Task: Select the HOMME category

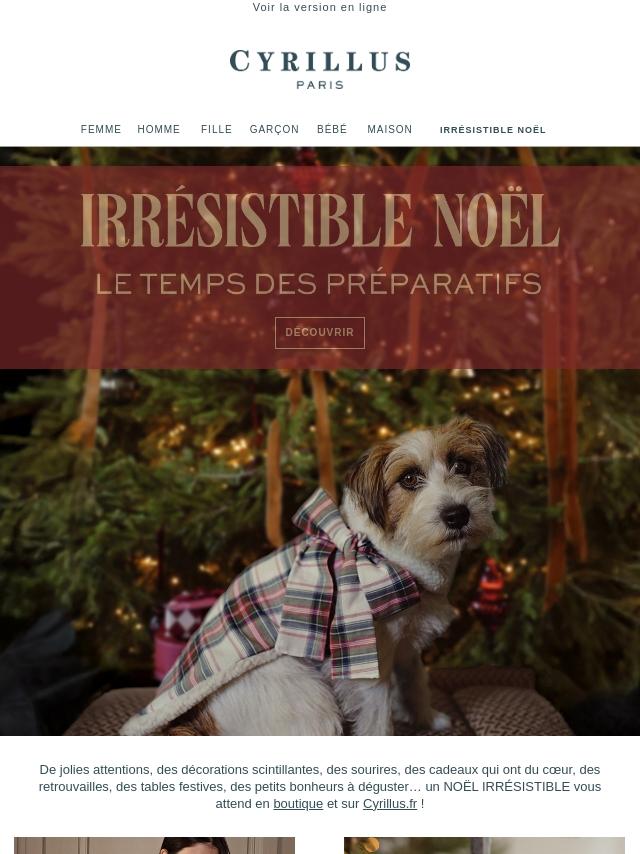Action: [x=159, y=130]
